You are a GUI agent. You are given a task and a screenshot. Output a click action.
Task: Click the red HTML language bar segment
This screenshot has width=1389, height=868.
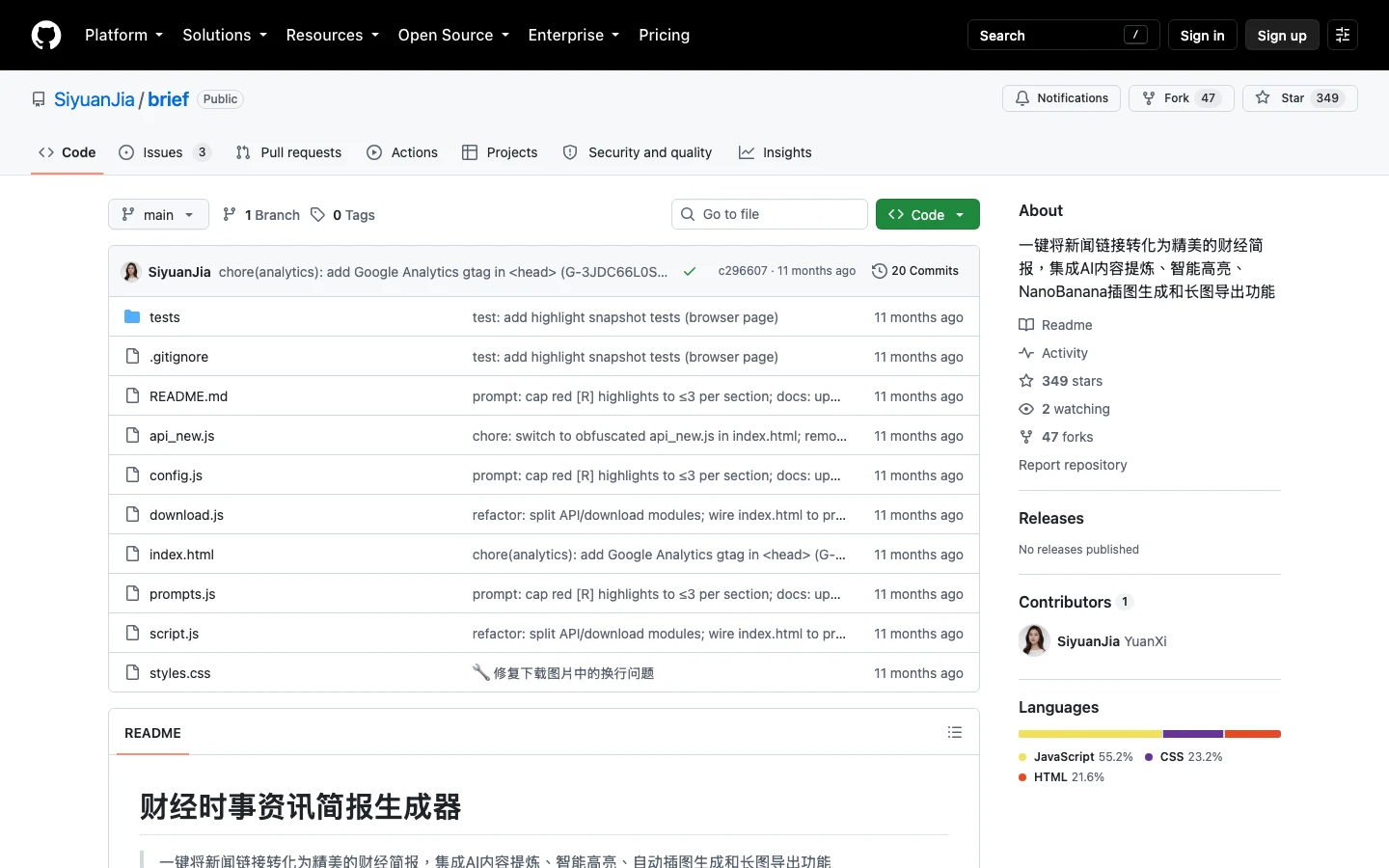tap(1253, 734)
